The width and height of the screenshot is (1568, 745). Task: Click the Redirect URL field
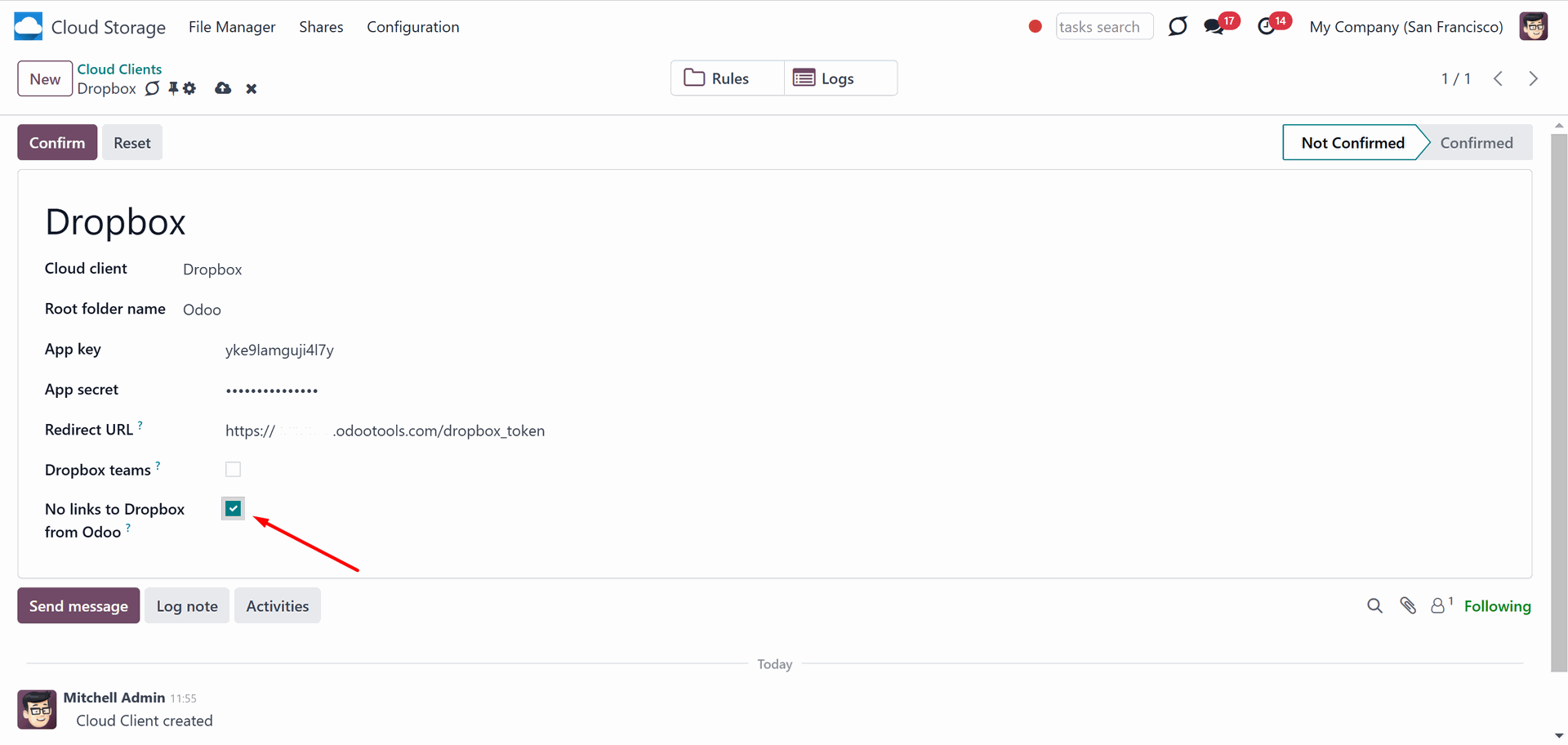pyautogui.click(x=385, y=430)
